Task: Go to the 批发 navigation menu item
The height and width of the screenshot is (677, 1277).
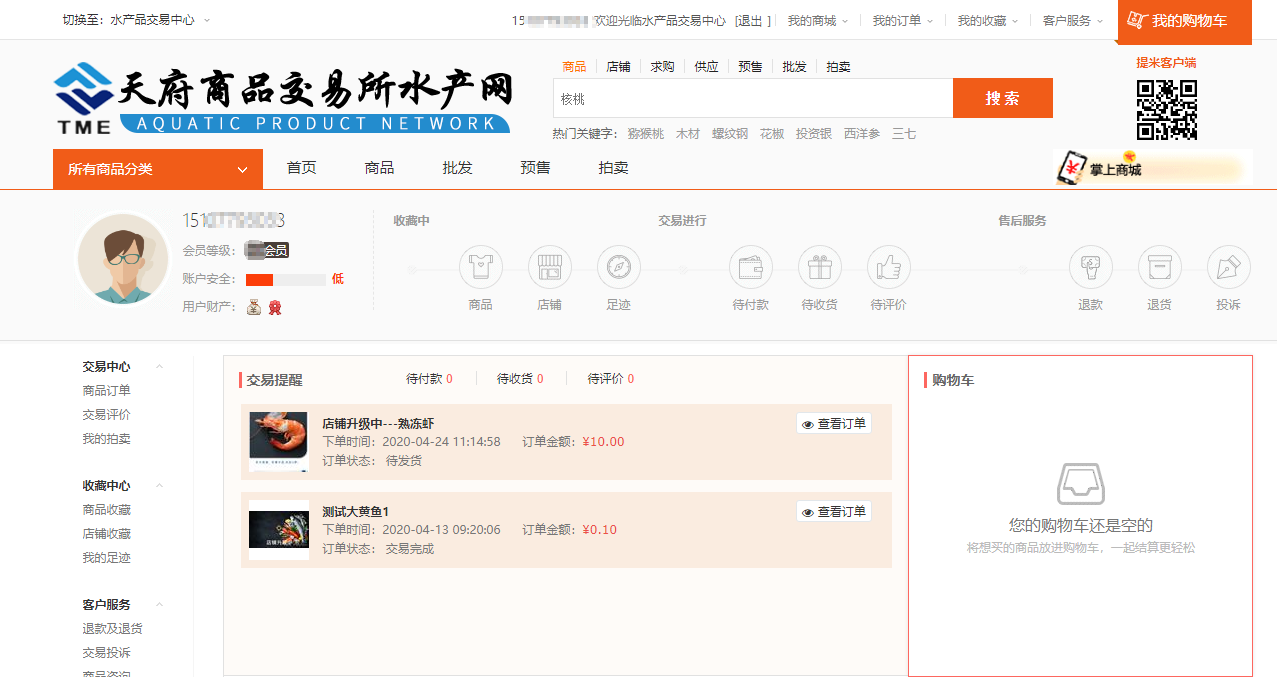Action: pos(457,168)
